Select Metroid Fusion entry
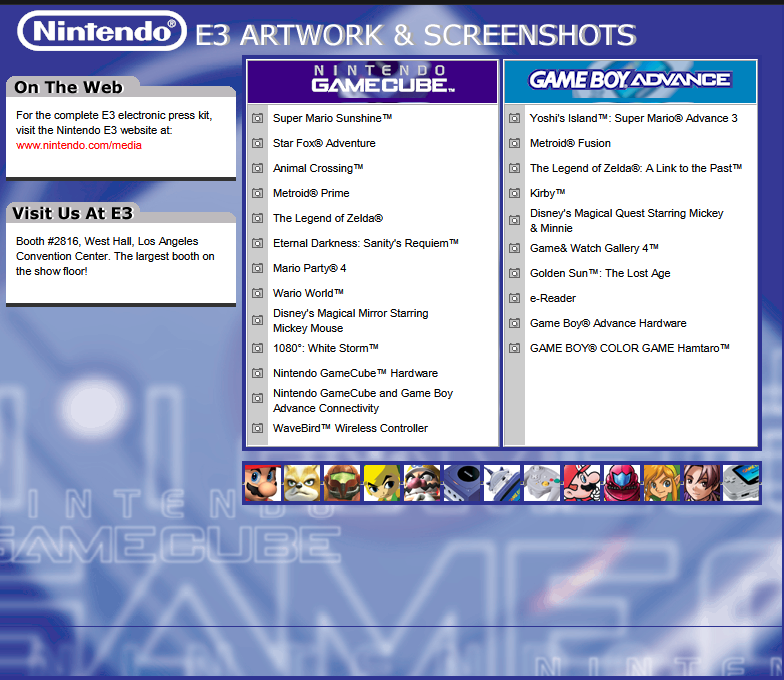784x680 pixels. pos(570,144)
